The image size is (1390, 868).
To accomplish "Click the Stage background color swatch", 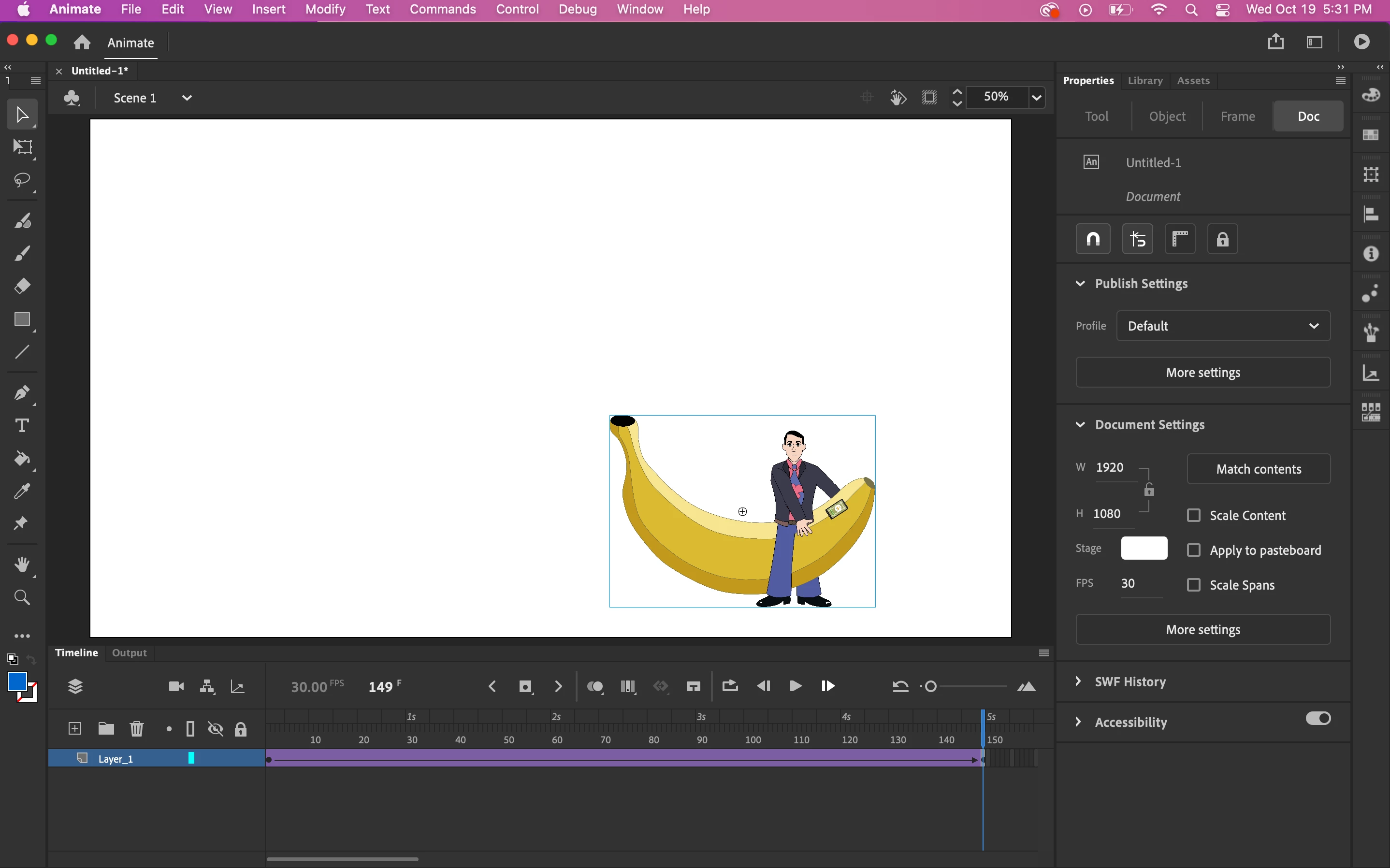I will pyautogui.click(x=1144, y=548).
